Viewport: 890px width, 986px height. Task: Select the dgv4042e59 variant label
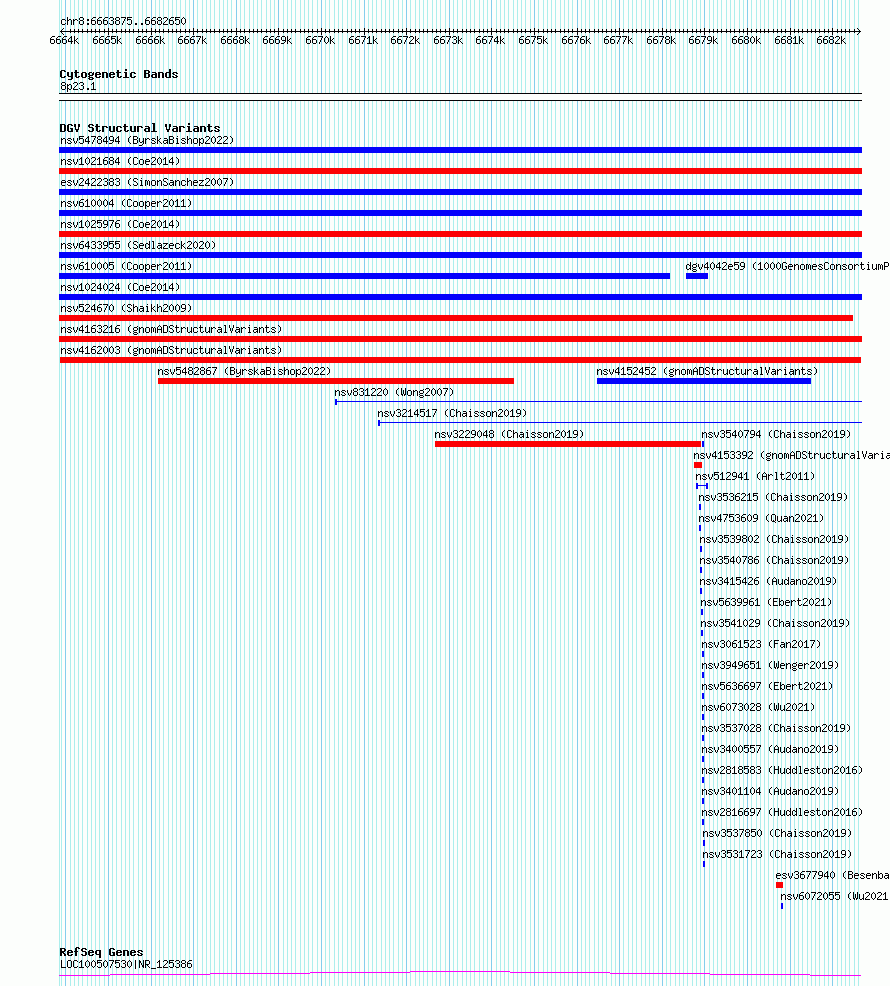[x=787, y=266]
